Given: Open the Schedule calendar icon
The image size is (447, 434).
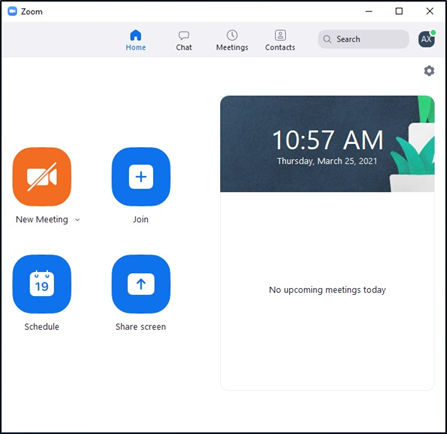Looking at the screenshot, I should coord(42,284).
